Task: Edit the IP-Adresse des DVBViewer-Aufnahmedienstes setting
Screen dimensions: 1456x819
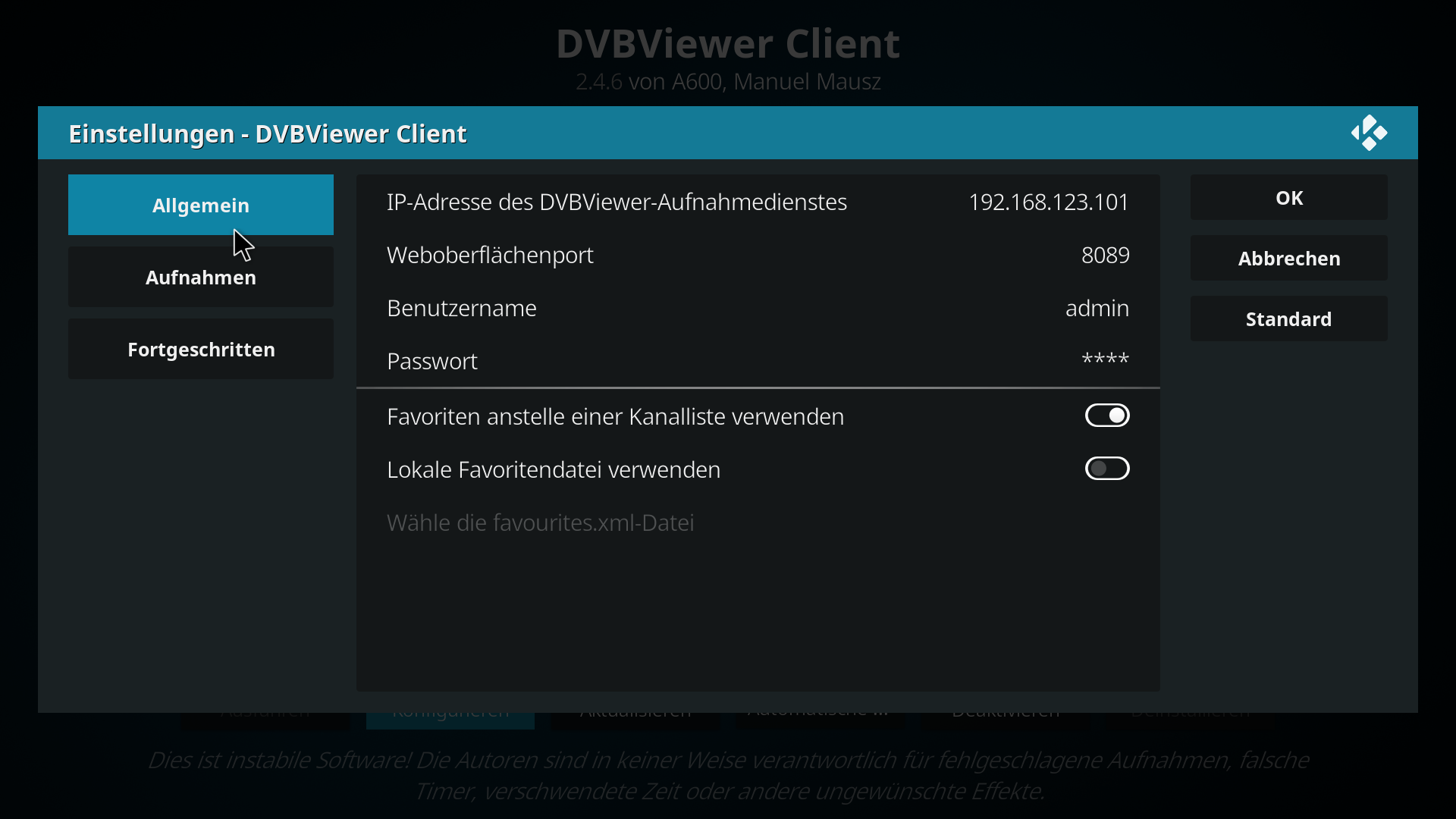Action: pyautogui.click(x=758, y=202)
